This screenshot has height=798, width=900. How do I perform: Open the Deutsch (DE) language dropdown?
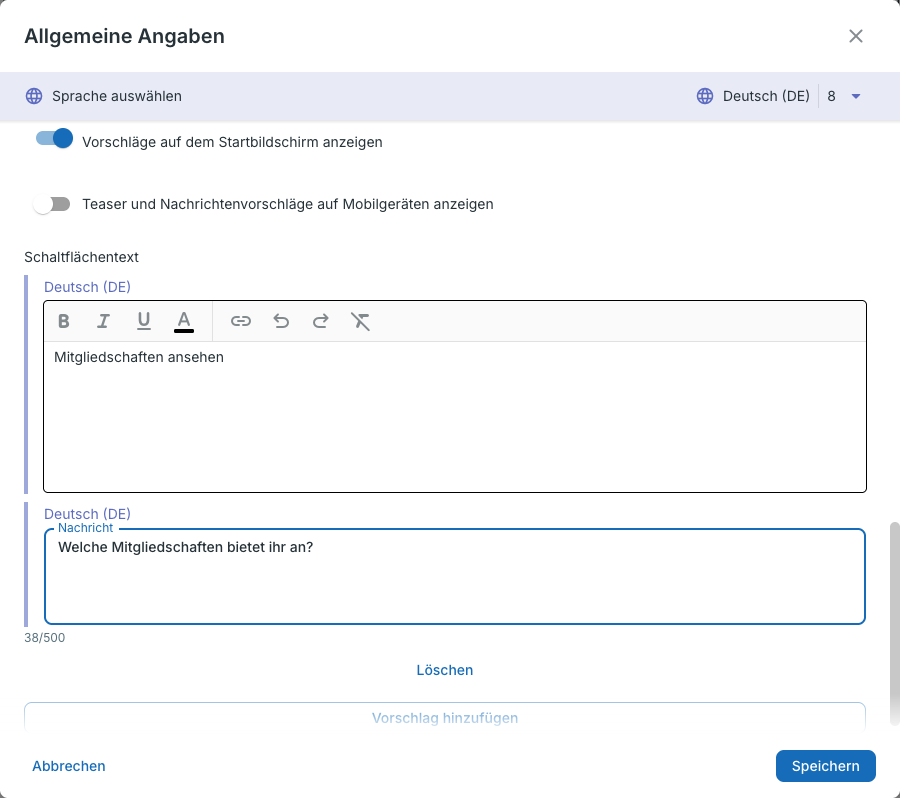[x=779, y=96]
